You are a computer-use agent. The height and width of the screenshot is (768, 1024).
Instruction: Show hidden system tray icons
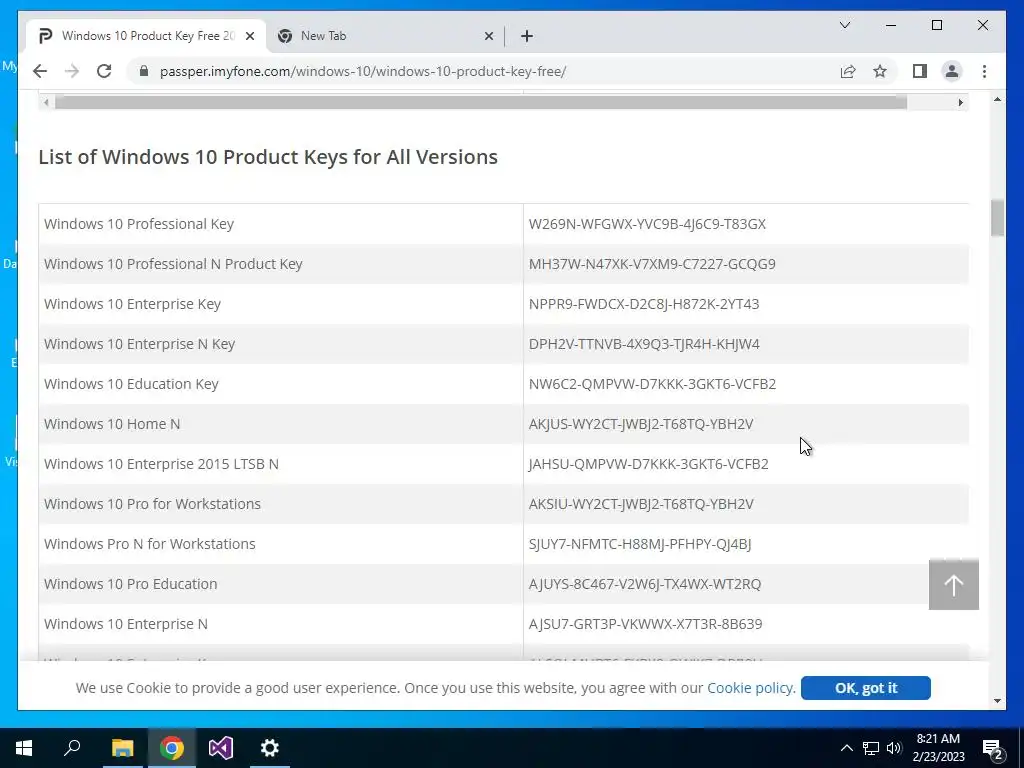coord(846,748)
